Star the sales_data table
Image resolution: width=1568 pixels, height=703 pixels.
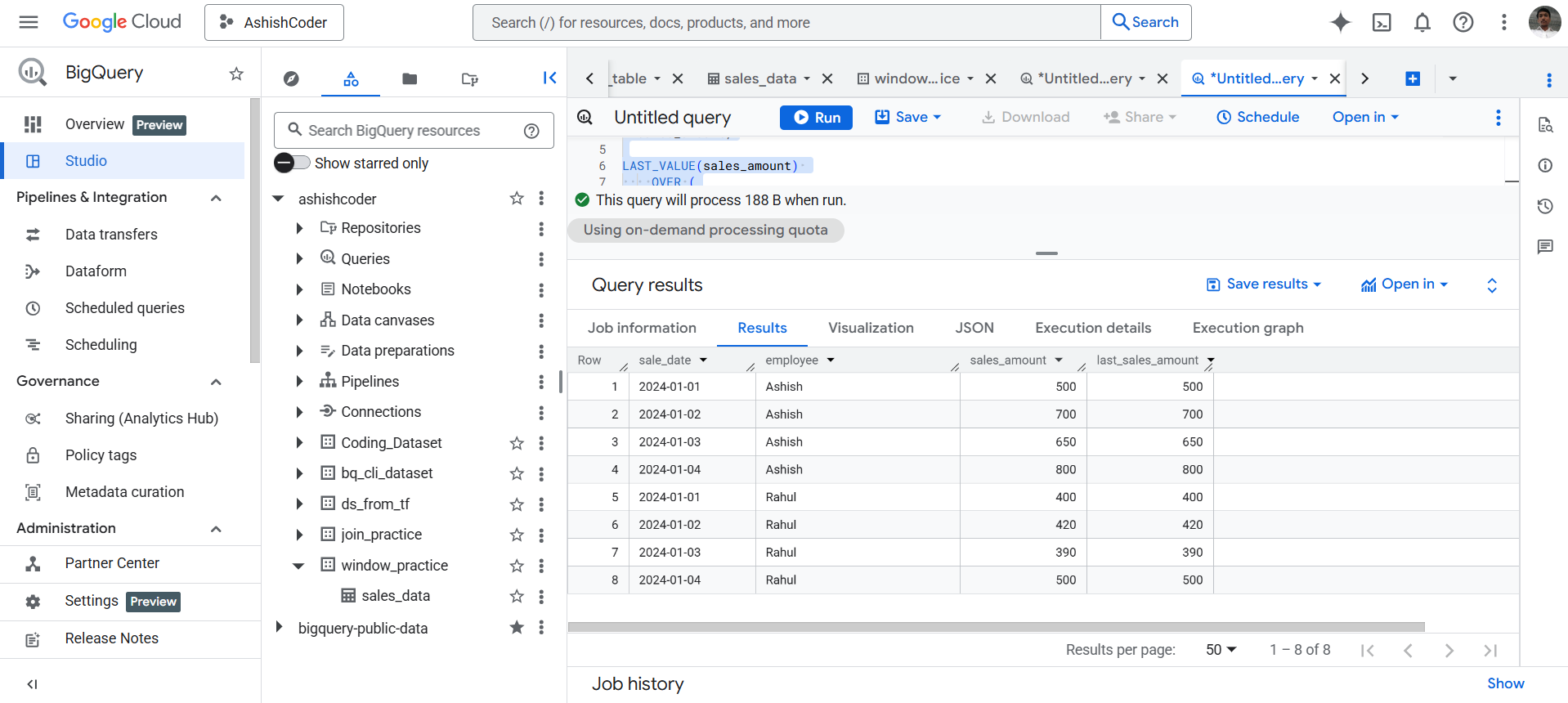517,596
